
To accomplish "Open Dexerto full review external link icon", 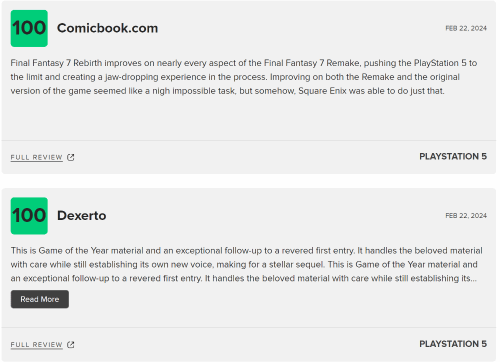I will (71, 345).
